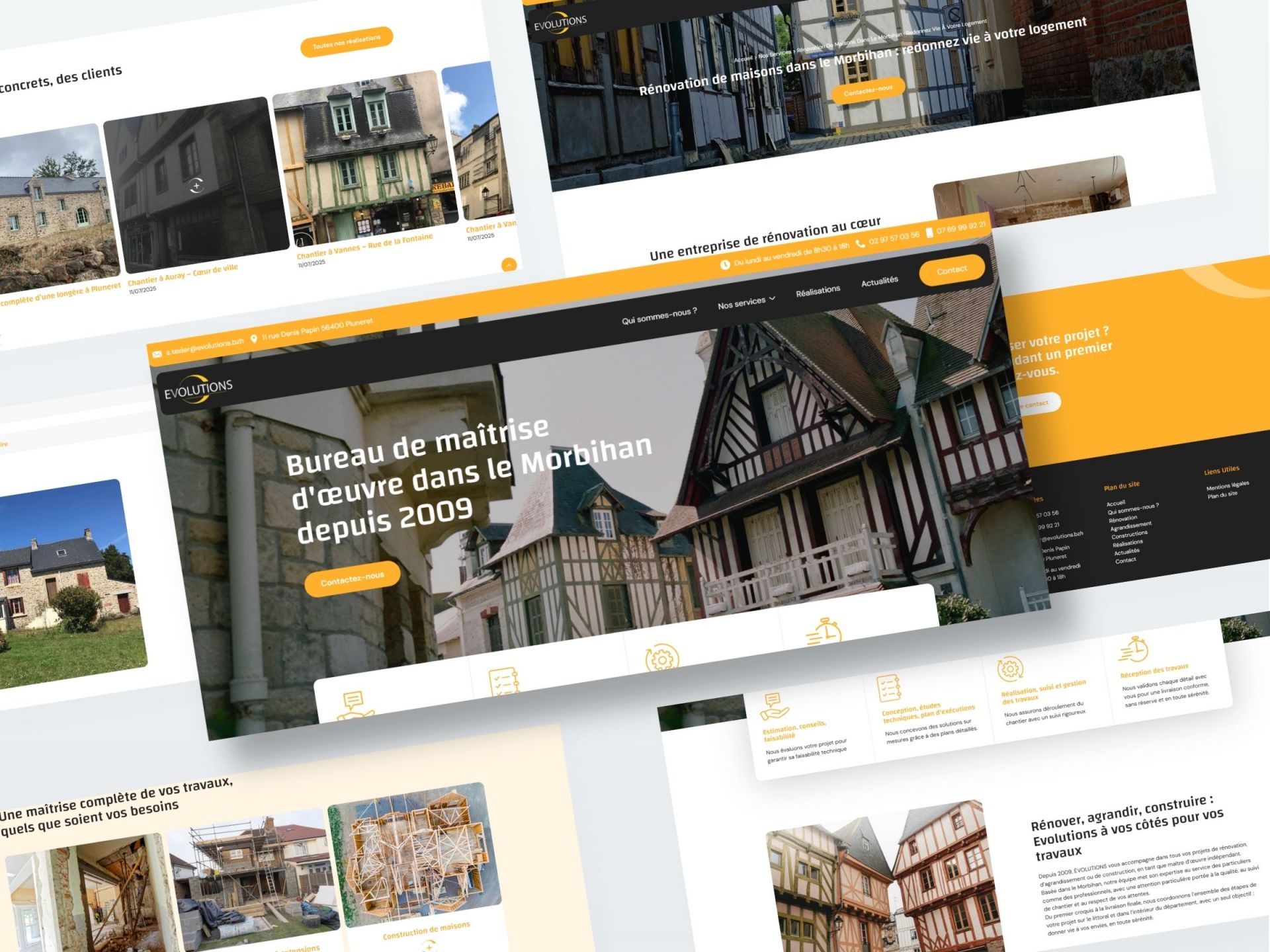
Task: Click the Nos Services breadcrumb on the renovation page
Action: point(775,54)
